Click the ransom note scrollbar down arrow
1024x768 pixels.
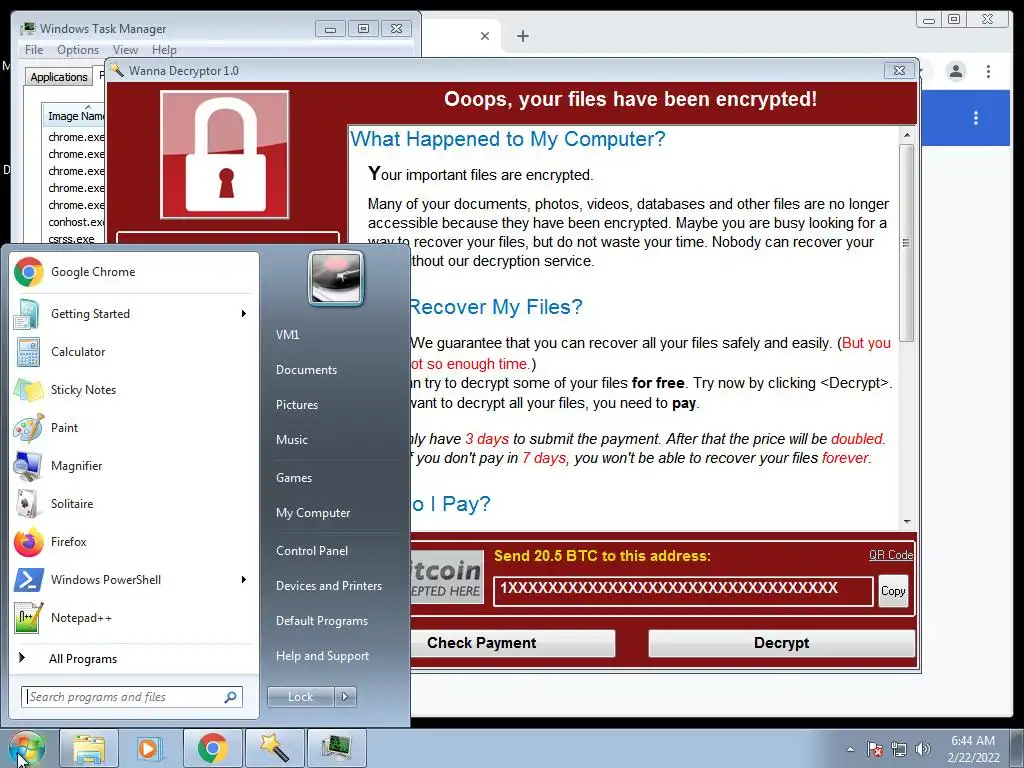coord(906,521)
